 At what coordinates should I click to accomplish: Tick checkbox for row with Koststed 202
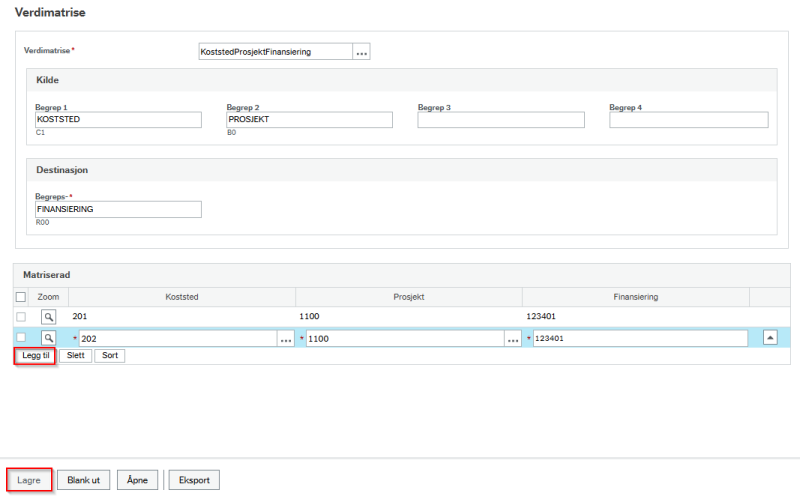pyautogui.click(x=21, y=337)
